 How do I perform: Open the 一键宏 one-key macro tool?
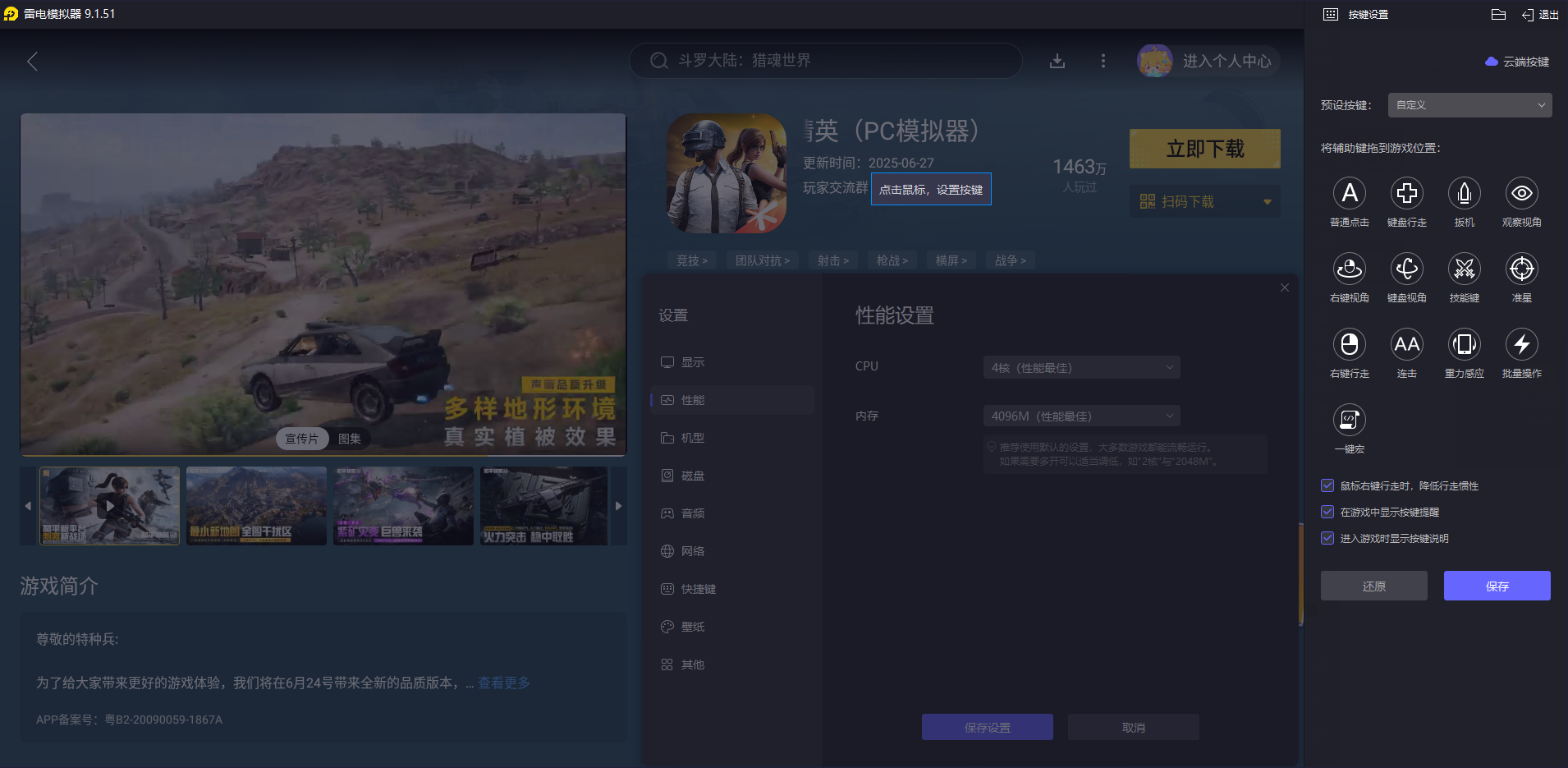[1349, 421]
